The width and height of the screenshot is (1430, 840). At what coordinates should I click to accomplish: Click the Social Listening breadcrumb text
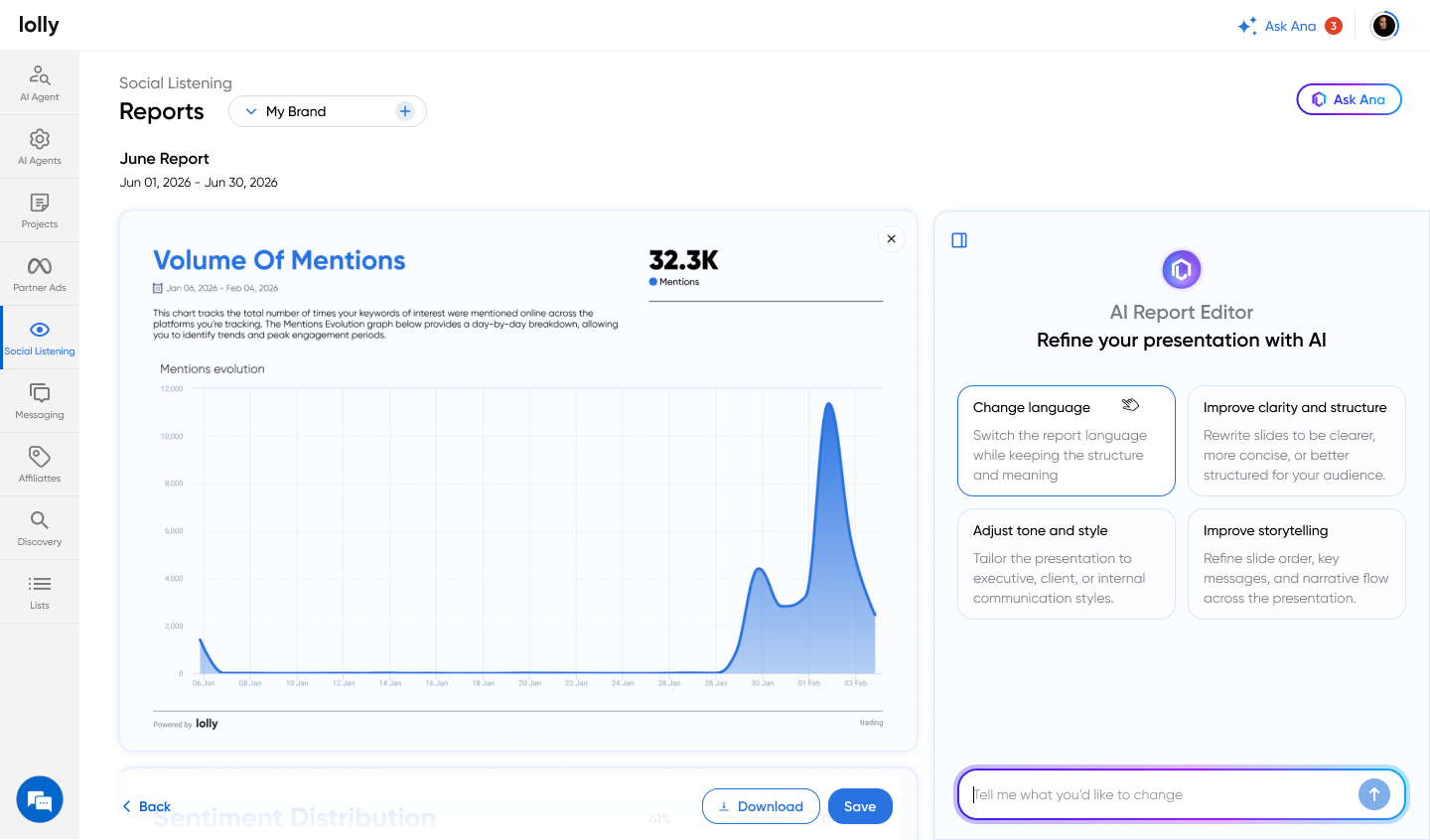click(176, 83)
